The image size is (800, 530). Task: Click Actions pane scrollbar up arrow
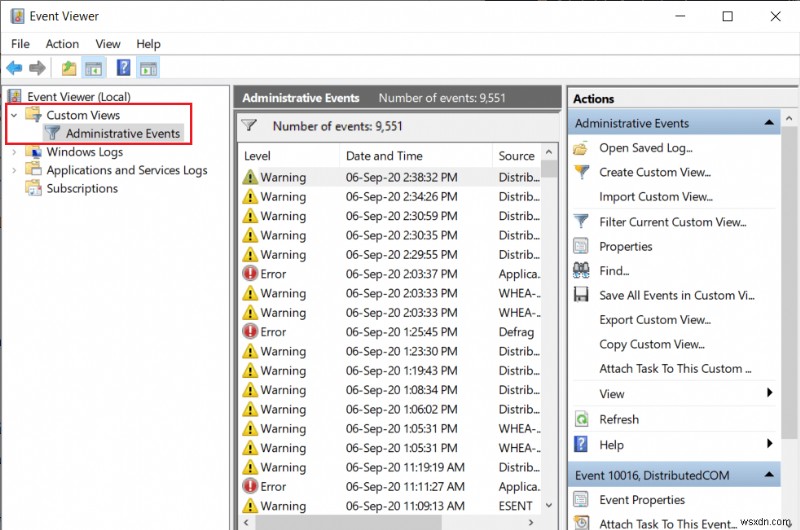tap(789, 118)
